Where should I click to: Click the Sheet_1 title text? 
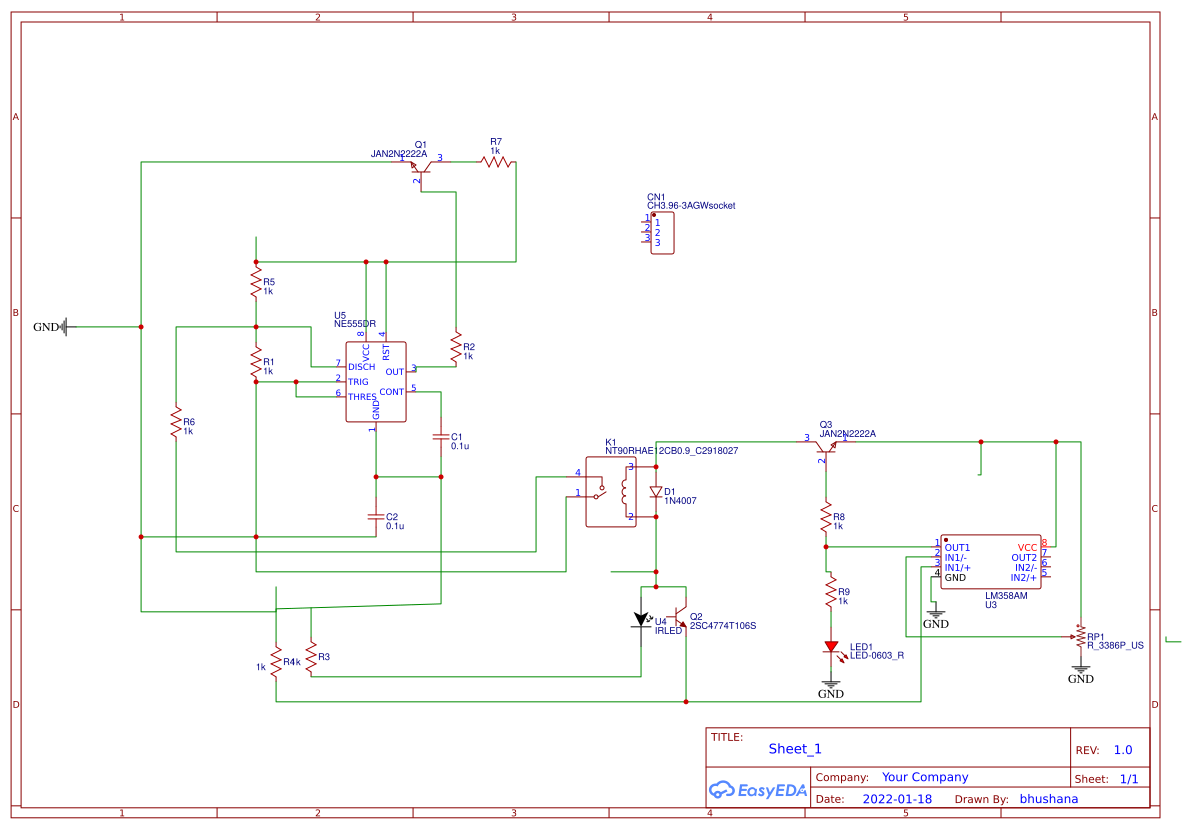tap(795, 748)
